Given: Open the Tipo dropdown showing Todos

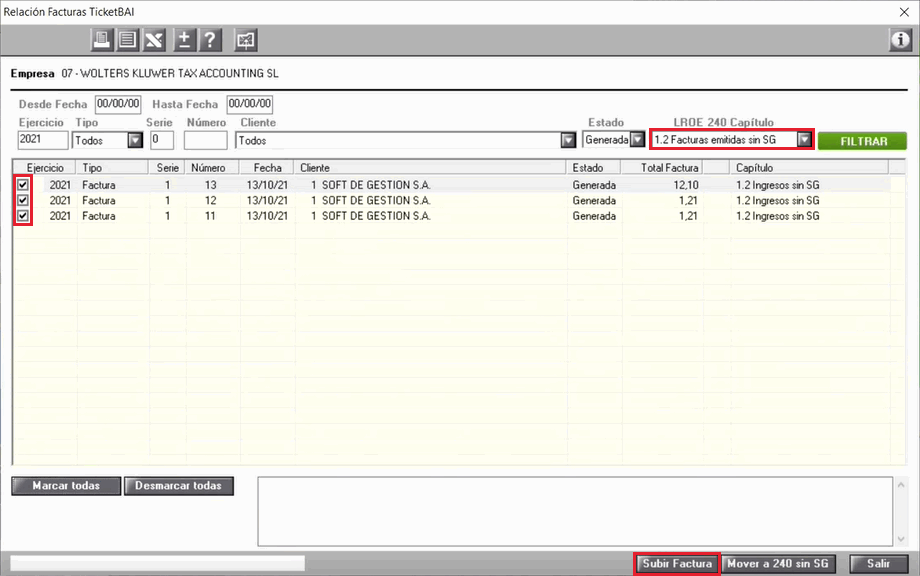Looking at the screenshot, I should (x=135, y=141).
